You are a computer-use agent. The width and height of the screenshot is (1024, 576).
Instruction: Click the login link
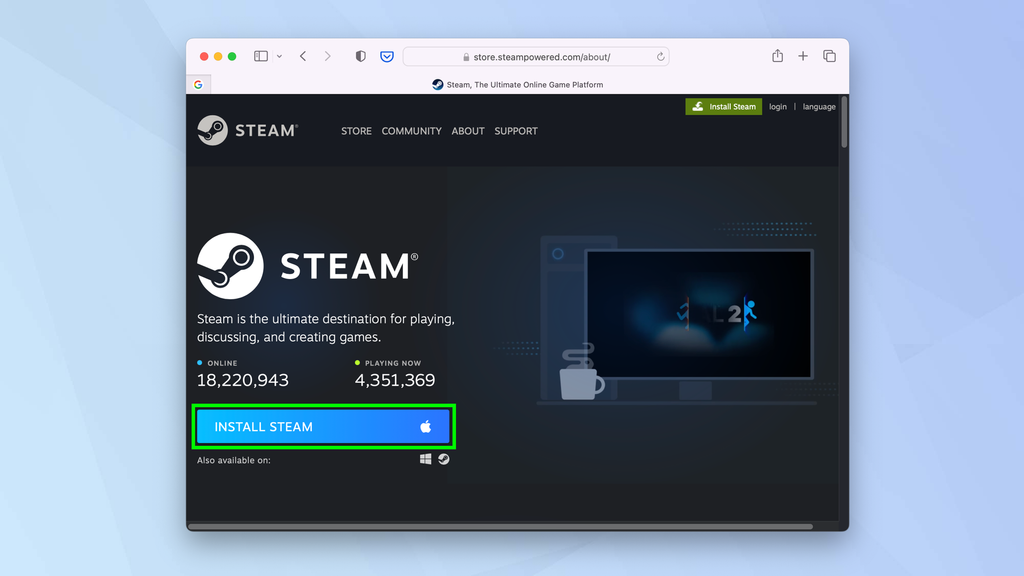pyautogui.click(x=778, y=106)
